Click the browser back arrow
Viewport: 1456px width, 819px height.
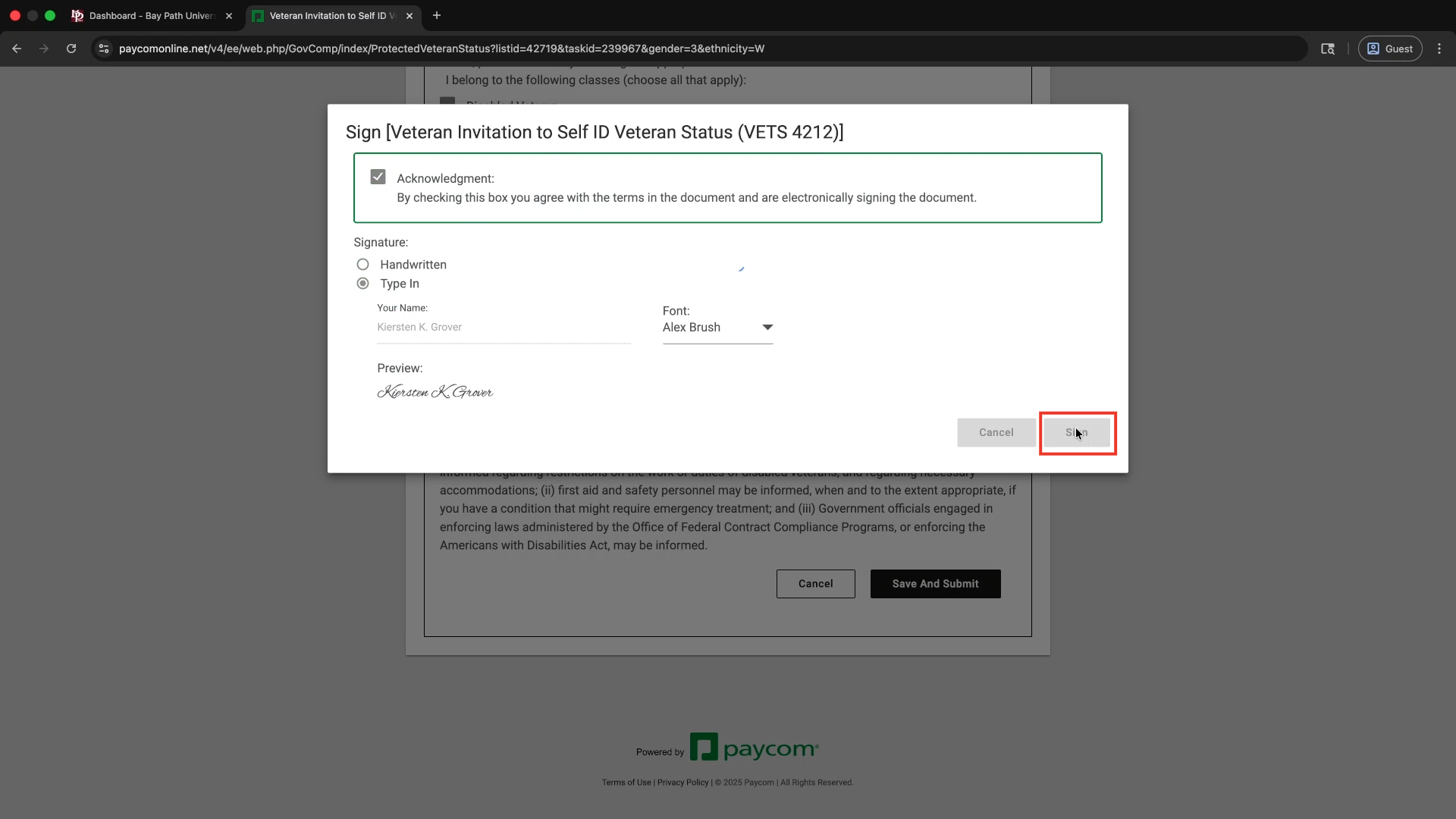coord(17,49)
